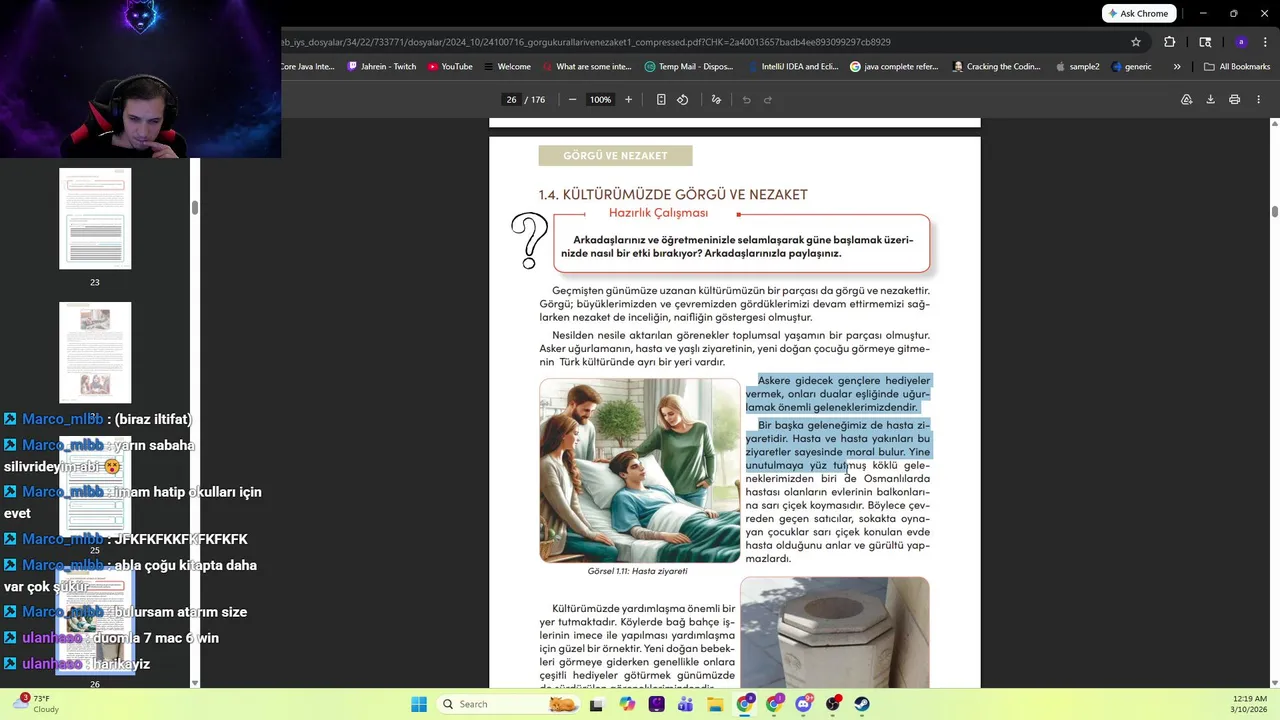Open the taskbar clock showing 12:19 AM
The image size is (1280, 720).
[x=1248, y=704]
